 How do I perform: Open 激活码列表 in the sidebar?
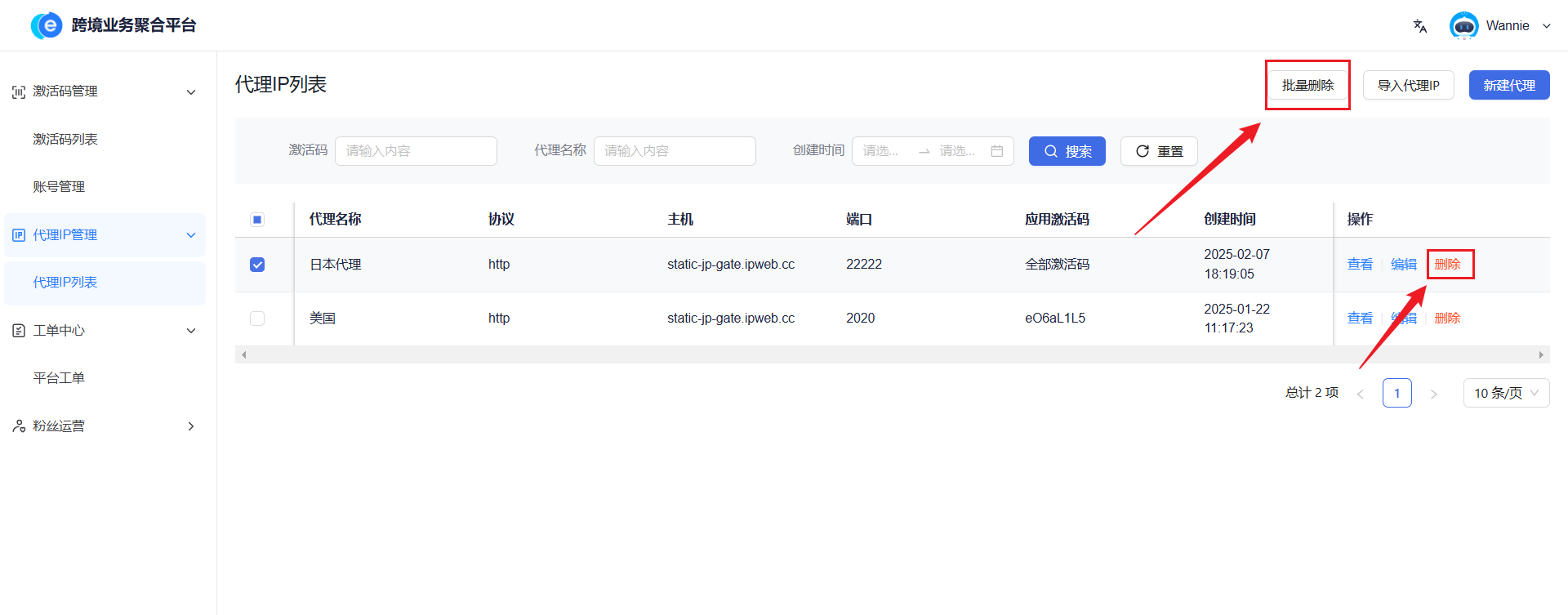pos(65,140)
